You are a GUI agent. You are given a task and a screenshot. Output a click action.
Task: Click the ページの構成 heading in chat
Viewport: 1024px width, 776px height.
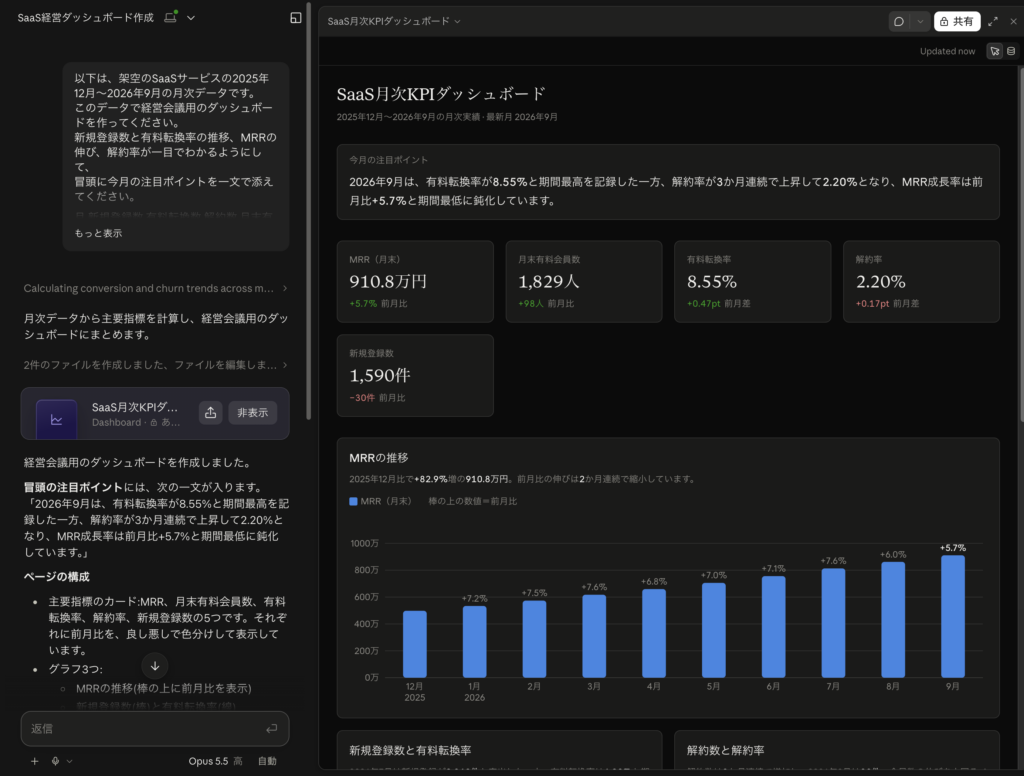[x=57, y=577]
